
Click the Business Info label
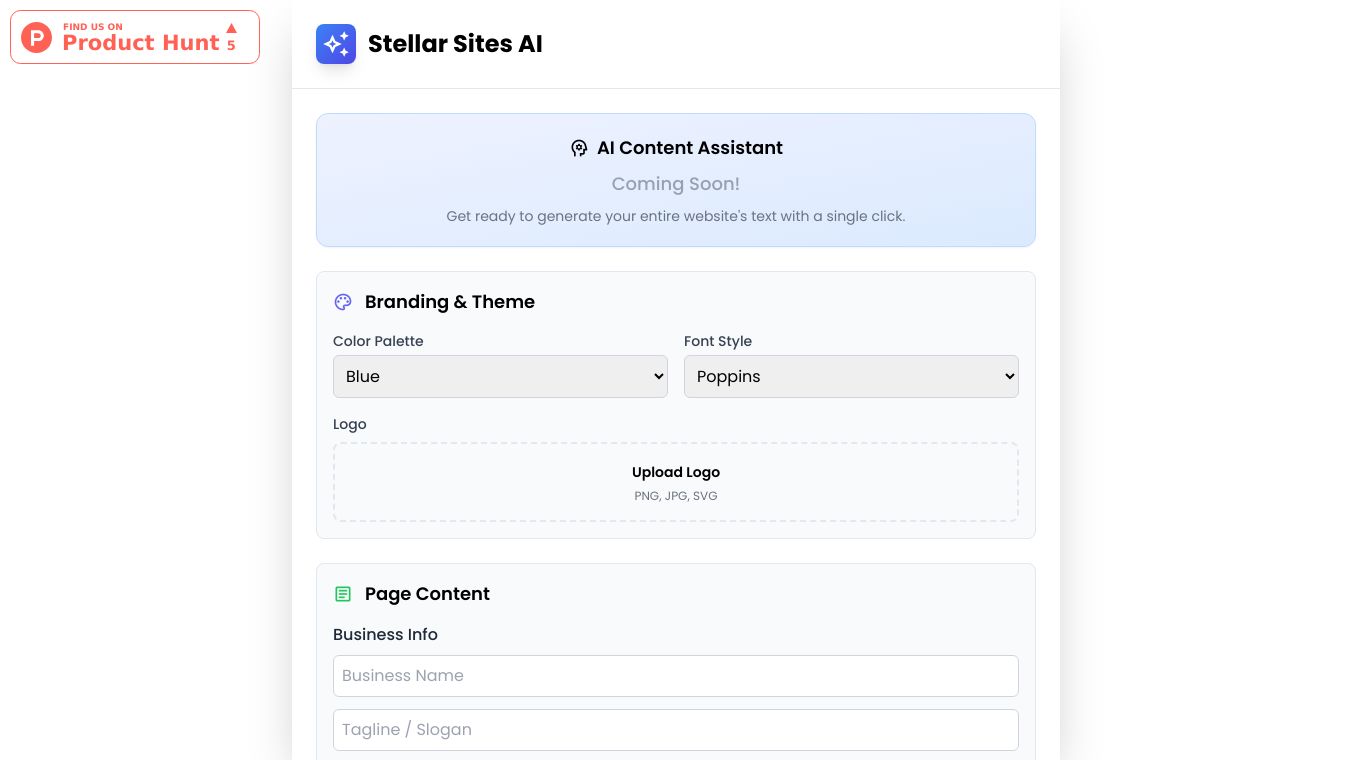(x=385, y=635)
